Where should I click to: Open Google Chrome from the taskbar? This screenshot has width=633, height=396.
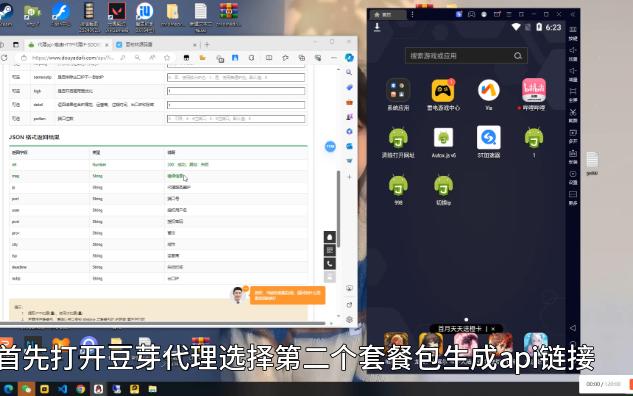(80, 389)
